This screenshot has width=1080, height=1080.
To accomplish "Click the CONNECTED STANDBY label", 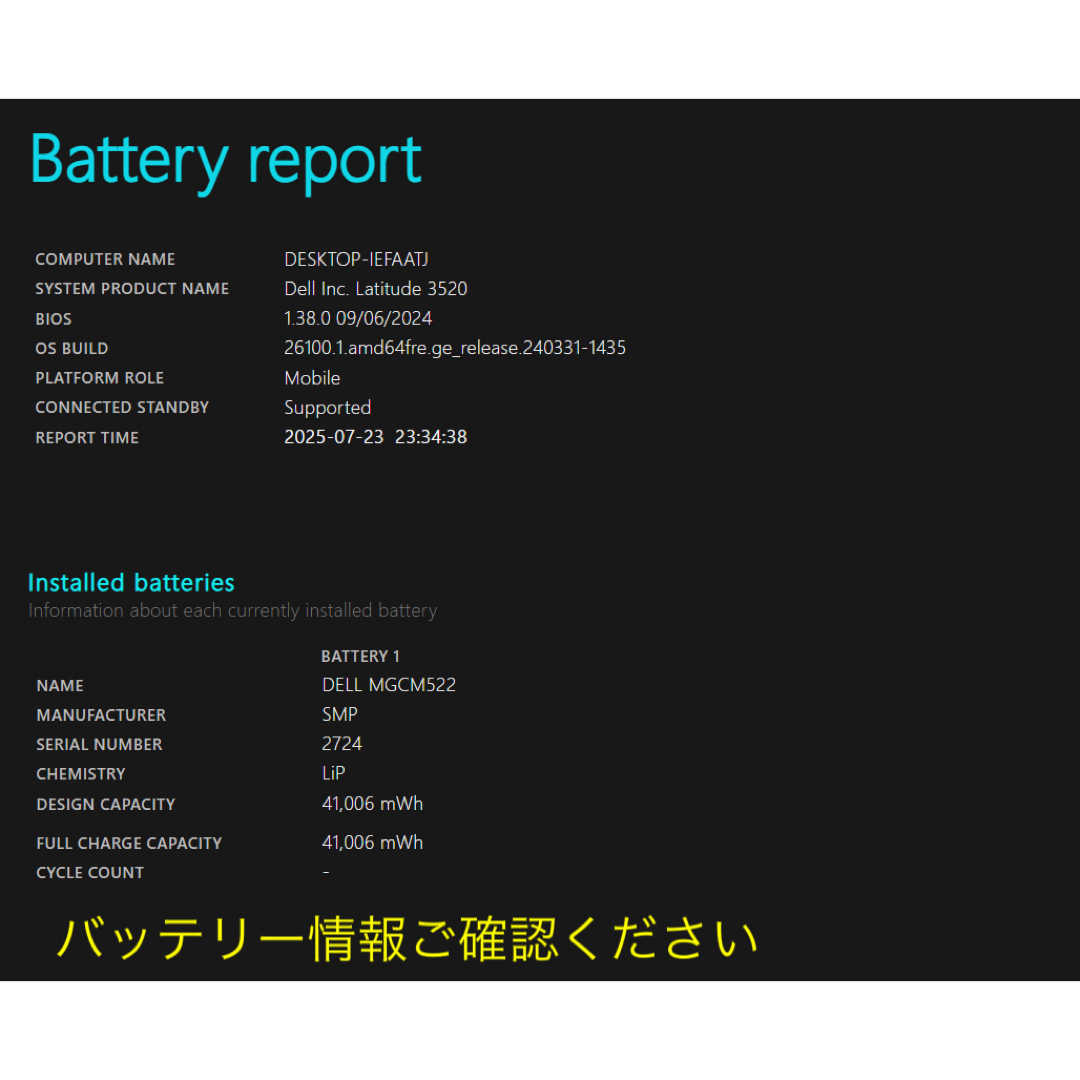I will (122, 408).
